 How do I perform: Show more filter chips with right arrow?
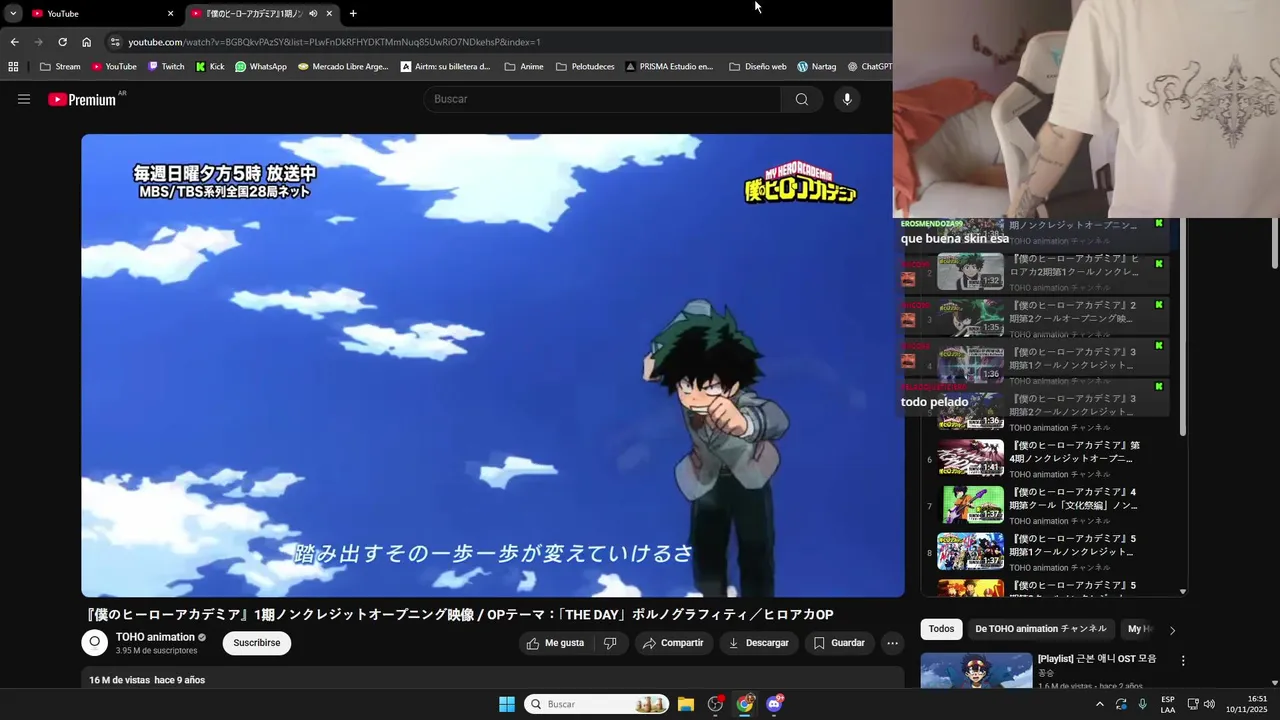coord(1172,630)
